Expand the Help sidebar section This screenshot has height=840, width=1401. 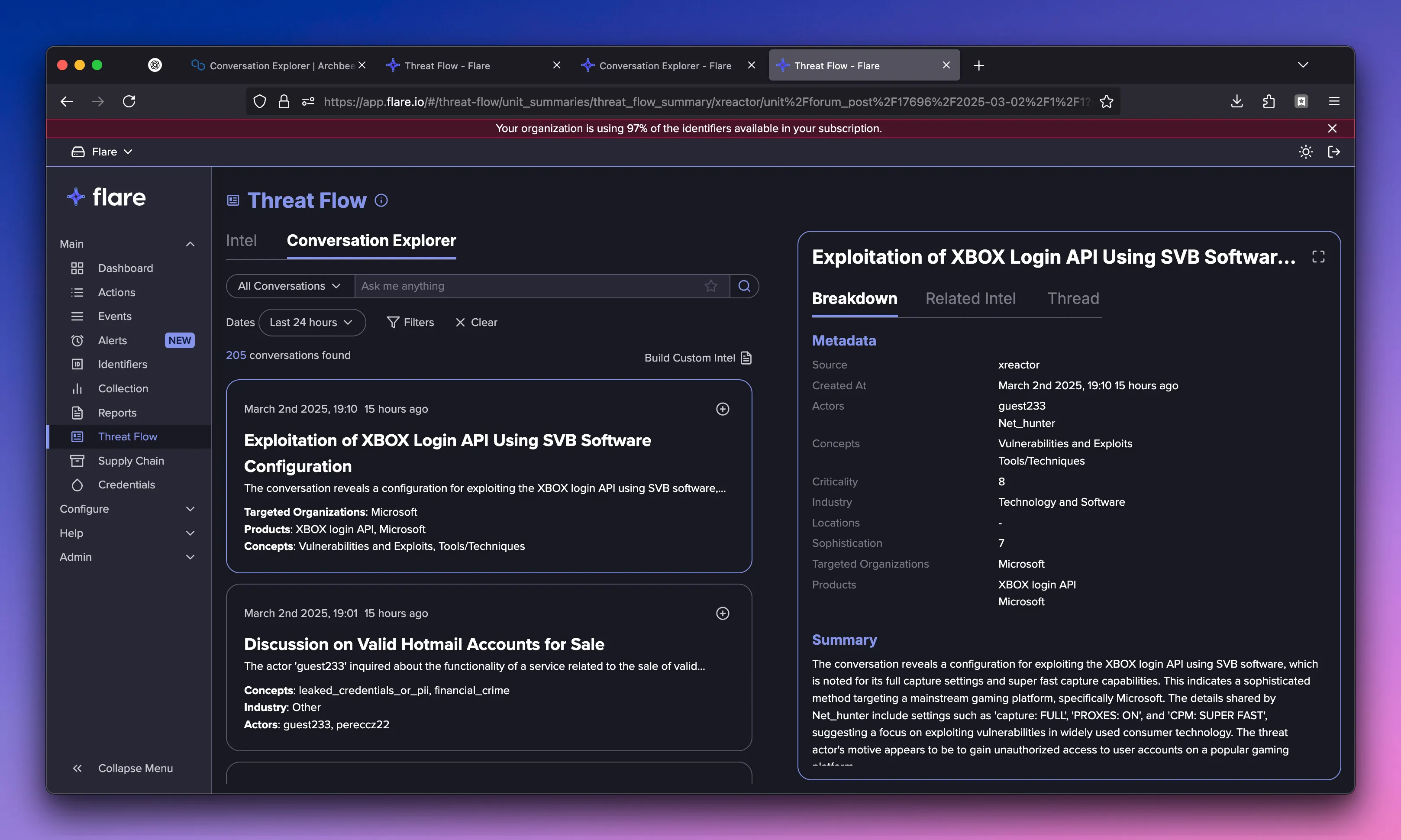190,533
